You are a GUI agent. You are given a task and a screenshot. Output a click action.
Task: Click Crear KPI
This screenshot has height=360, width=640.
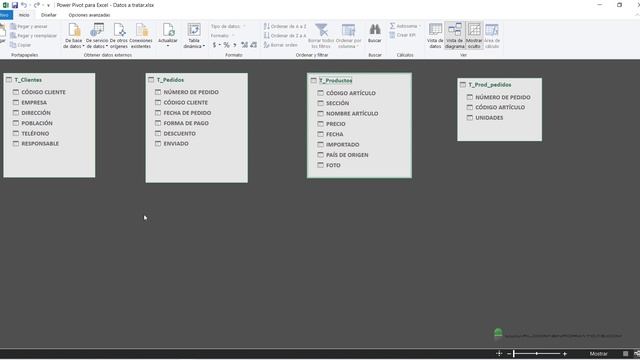[402, 35]
